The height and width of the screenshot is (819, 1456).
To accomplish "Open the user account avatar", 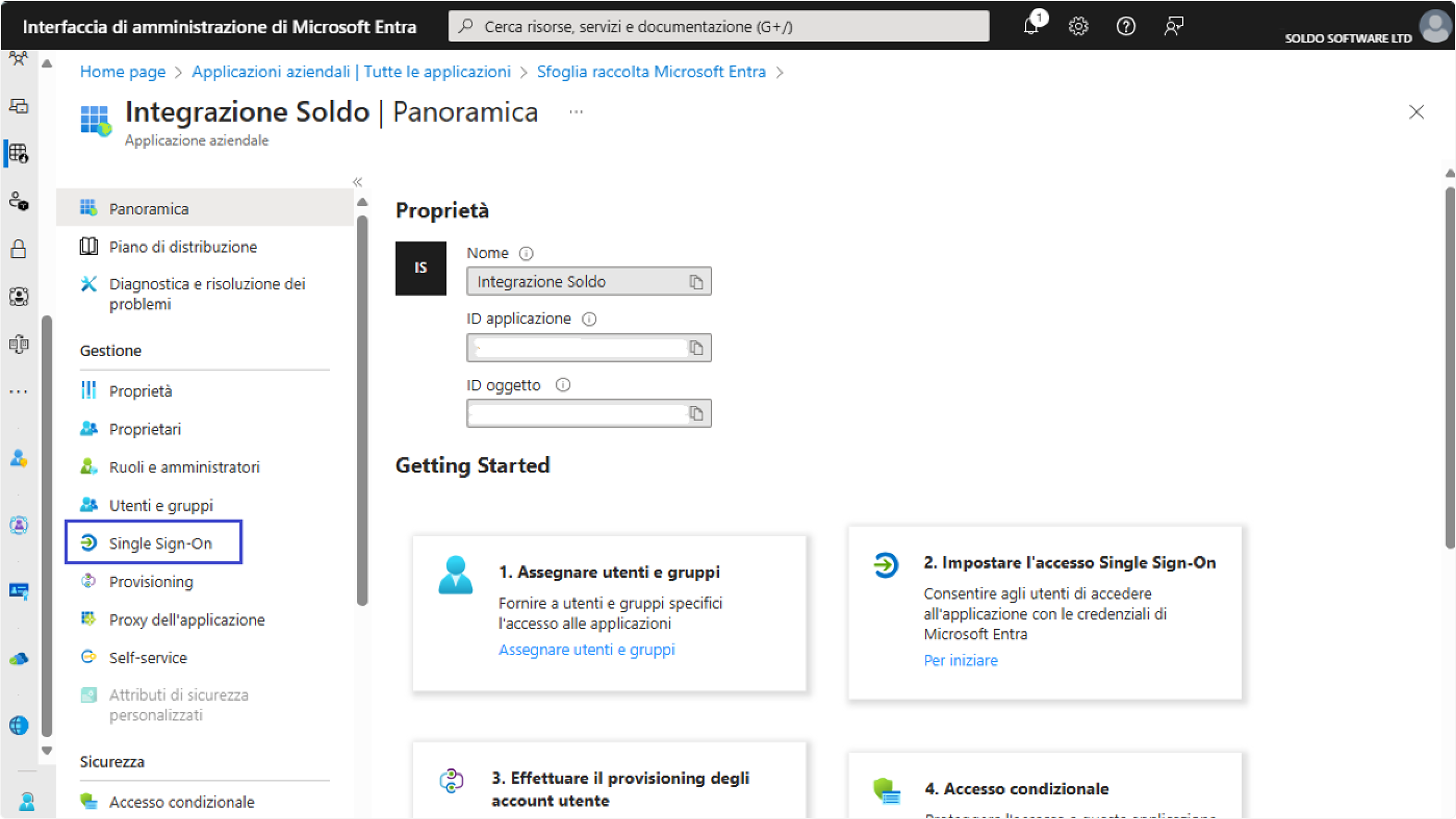I will (1435, 26).
